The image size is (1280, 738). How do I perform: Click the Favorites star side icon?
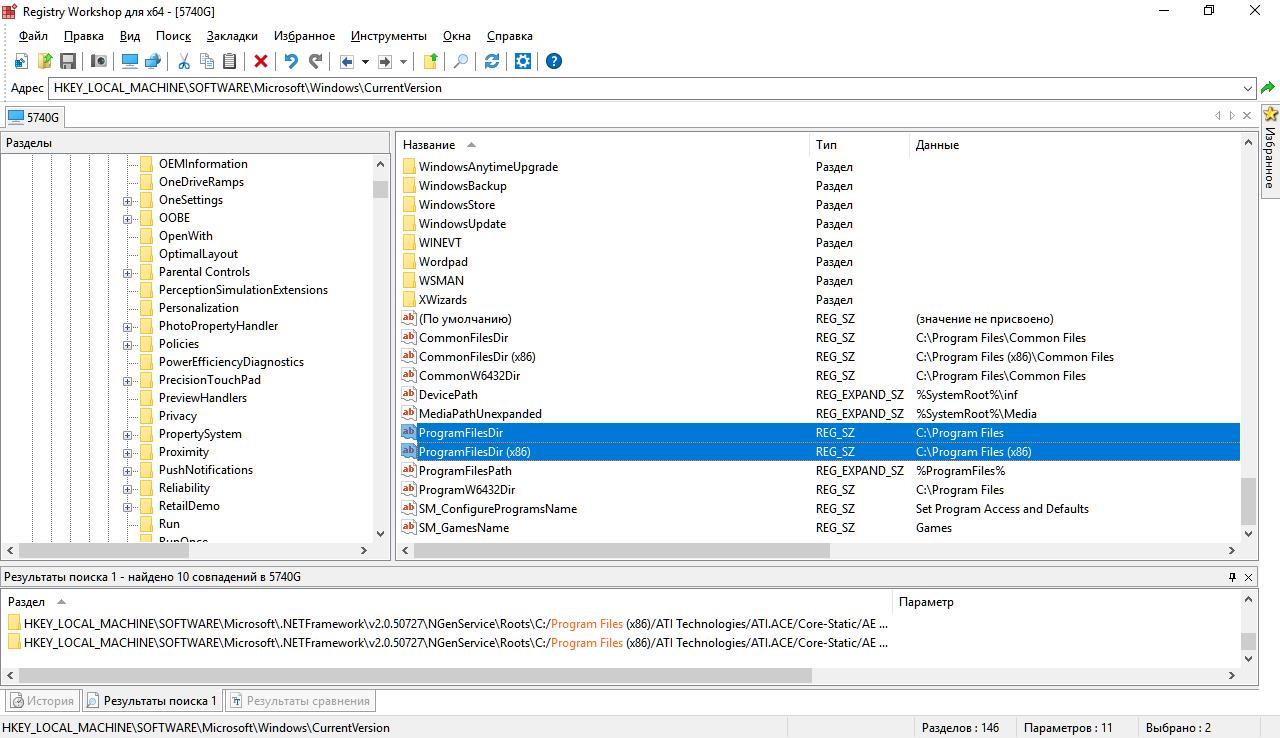click(x=1271, y=115)
